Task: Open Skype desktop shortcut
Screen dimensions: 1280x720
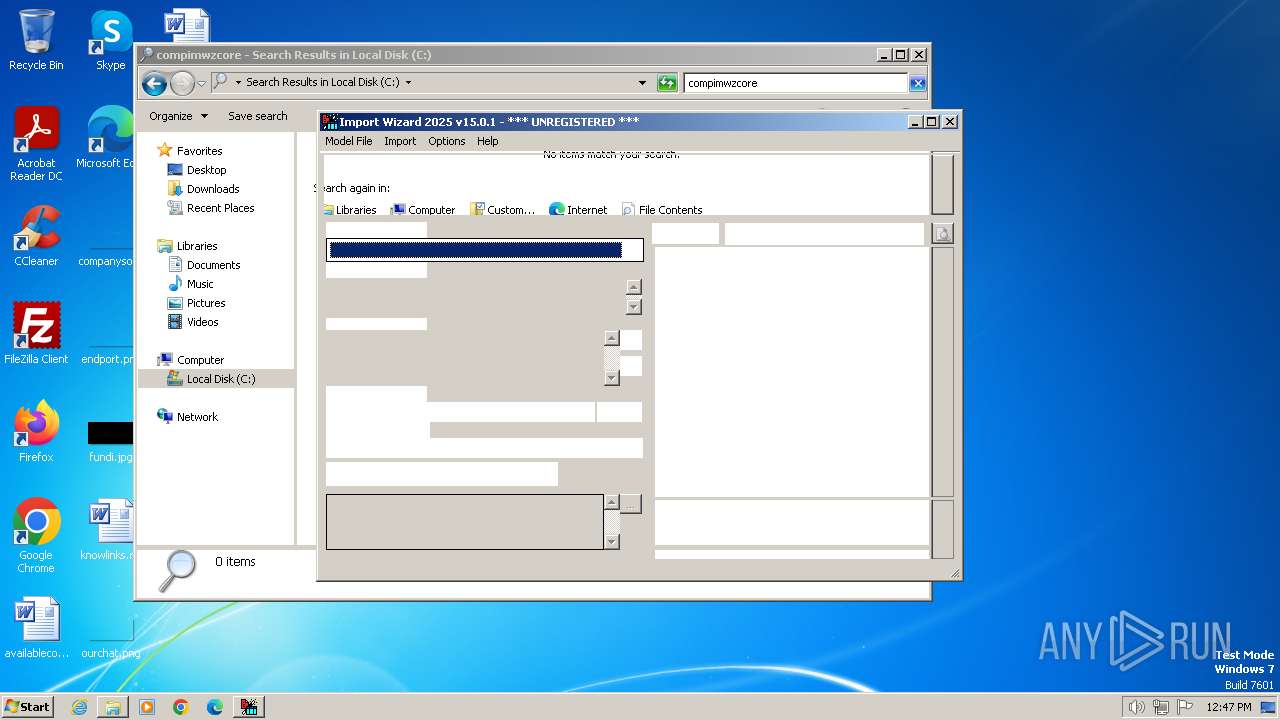Action: tap(110, 40)
